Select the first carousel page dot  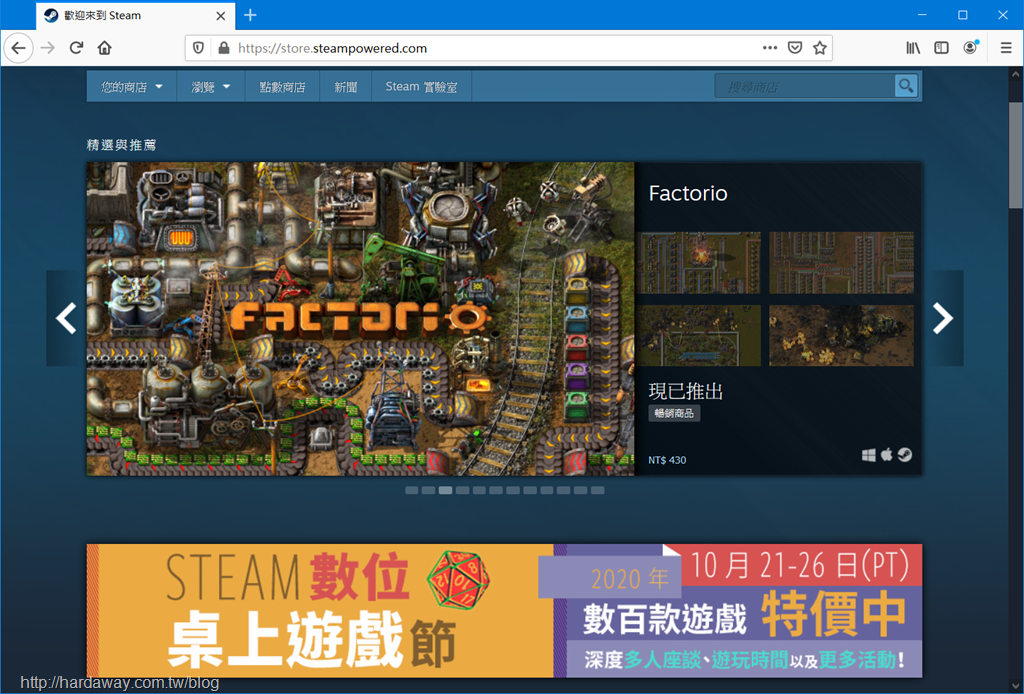(411, 490)
